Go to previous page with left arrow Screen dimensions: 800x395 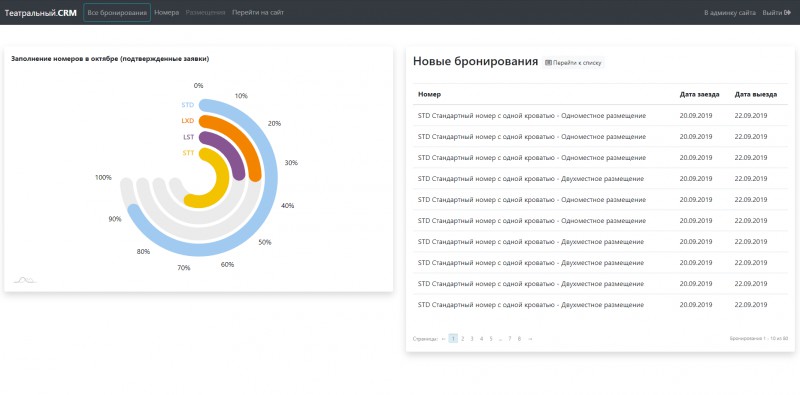443,338
